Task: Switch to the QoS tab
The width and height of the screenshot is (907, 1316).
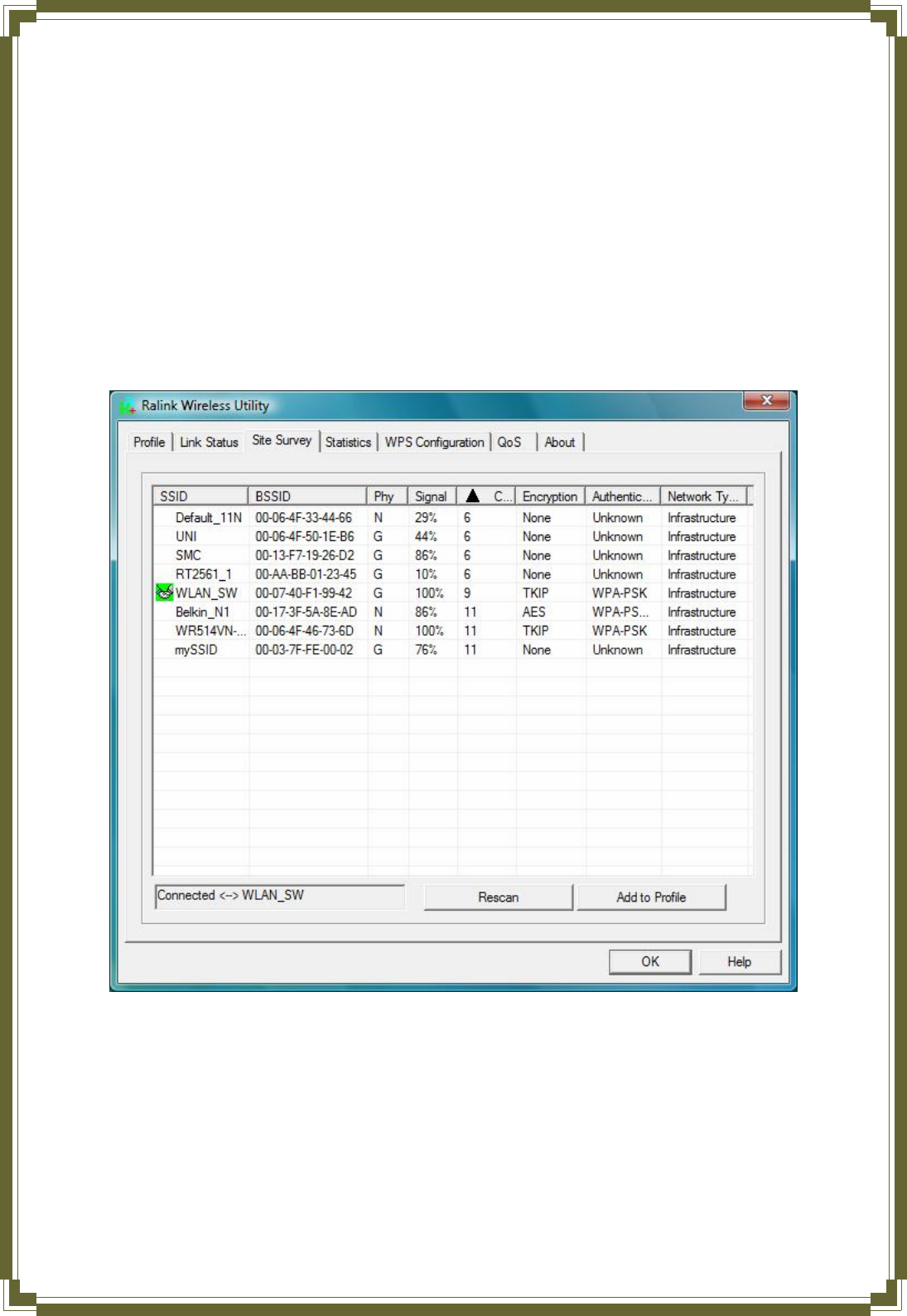Action: point(509,442)
